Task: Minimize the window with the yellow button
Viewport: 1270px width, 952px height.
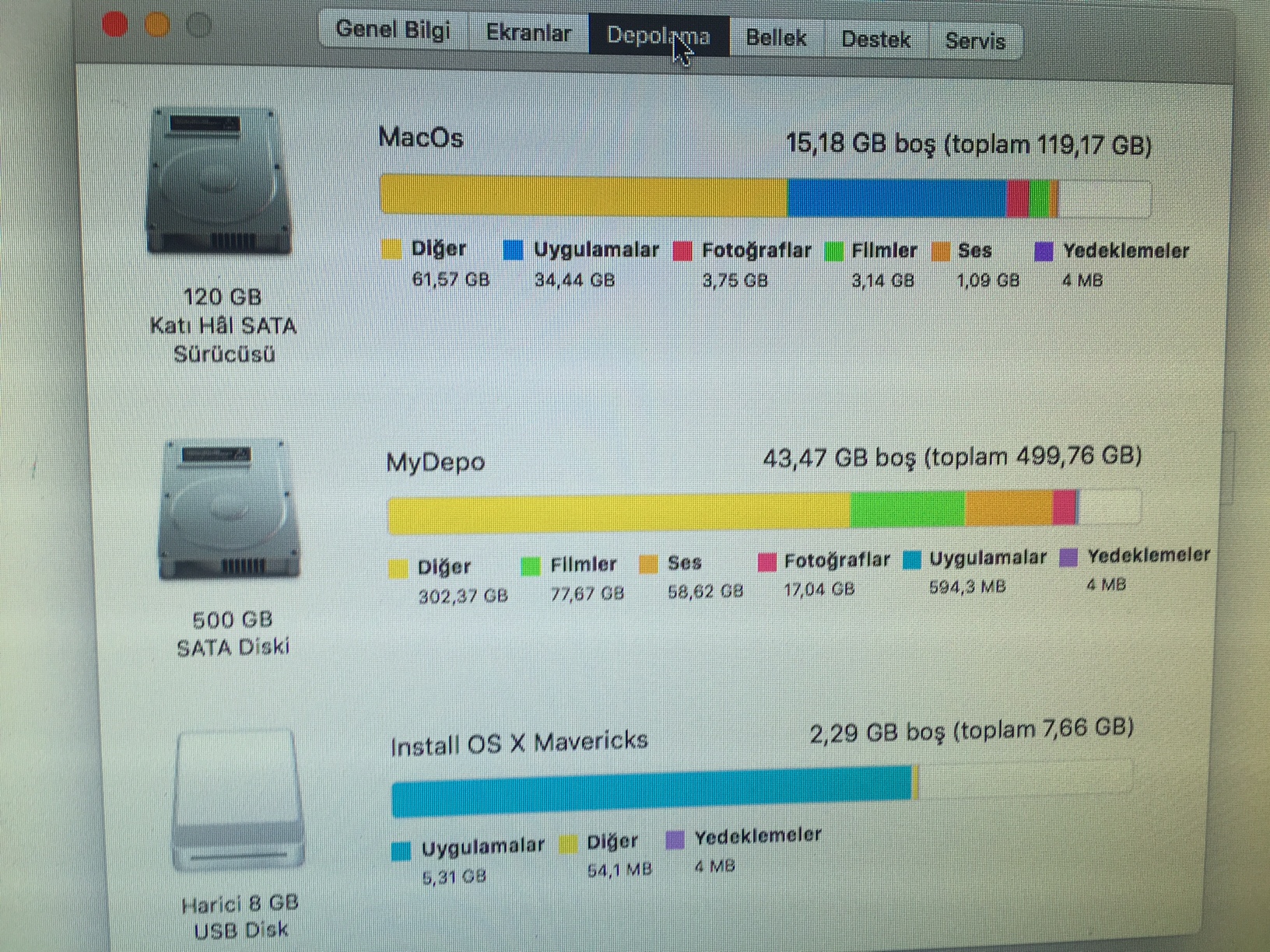Action: click(x=157, y=25)
